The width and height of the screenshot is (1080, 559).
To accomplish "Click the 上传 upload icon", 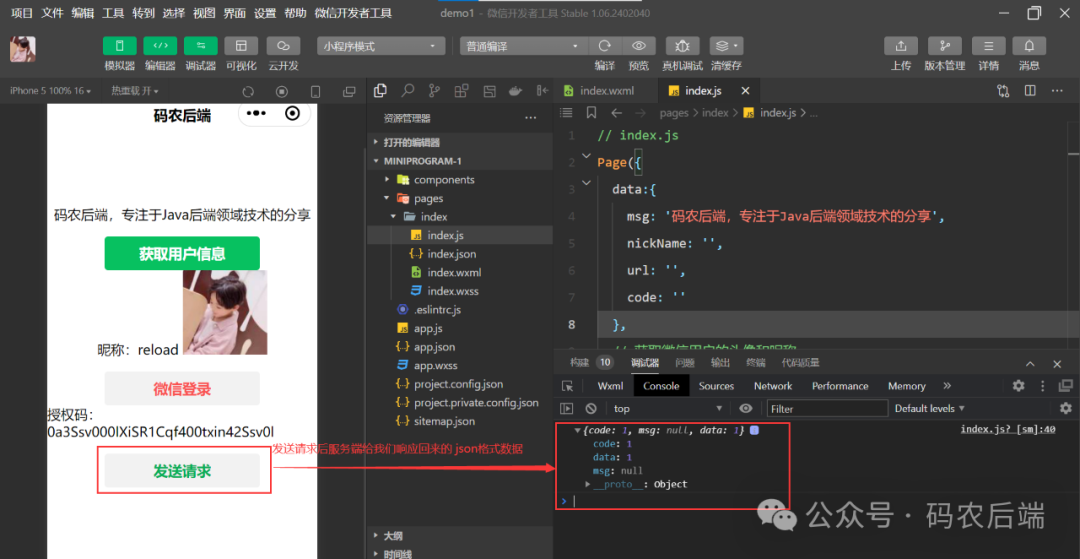I will point(901,46).
